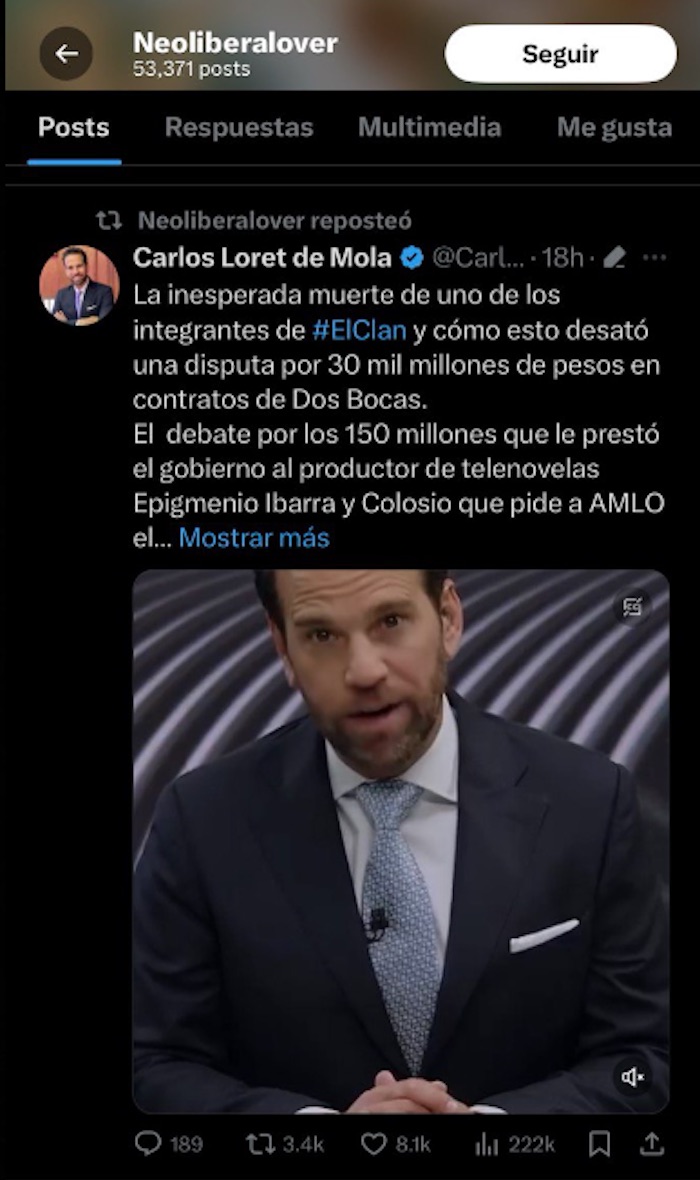Image resolution: width=700 pixels, height=1180 pixels.
Task: Play the video of the man in suit
Action: [400, 841]
